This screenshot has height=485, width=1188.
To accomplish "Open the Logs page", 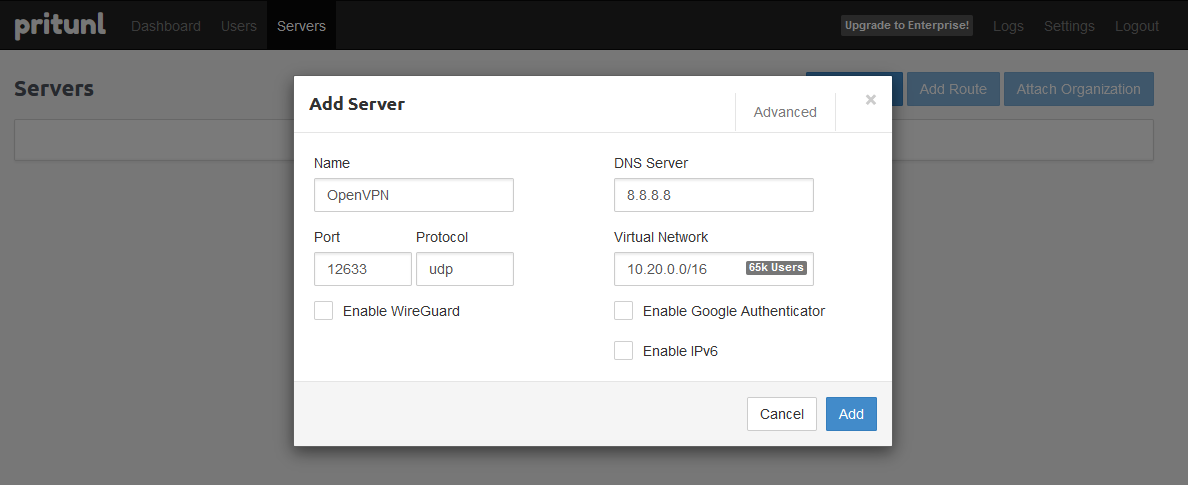I will (1008, 26).
